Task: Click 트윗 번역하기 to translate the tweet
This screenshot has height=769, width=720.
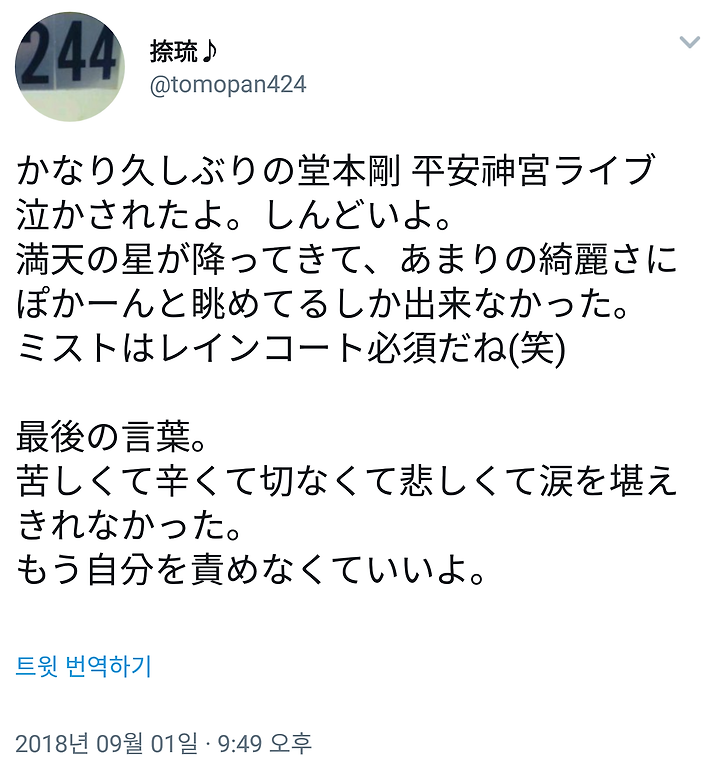Action: coord(83,666)
